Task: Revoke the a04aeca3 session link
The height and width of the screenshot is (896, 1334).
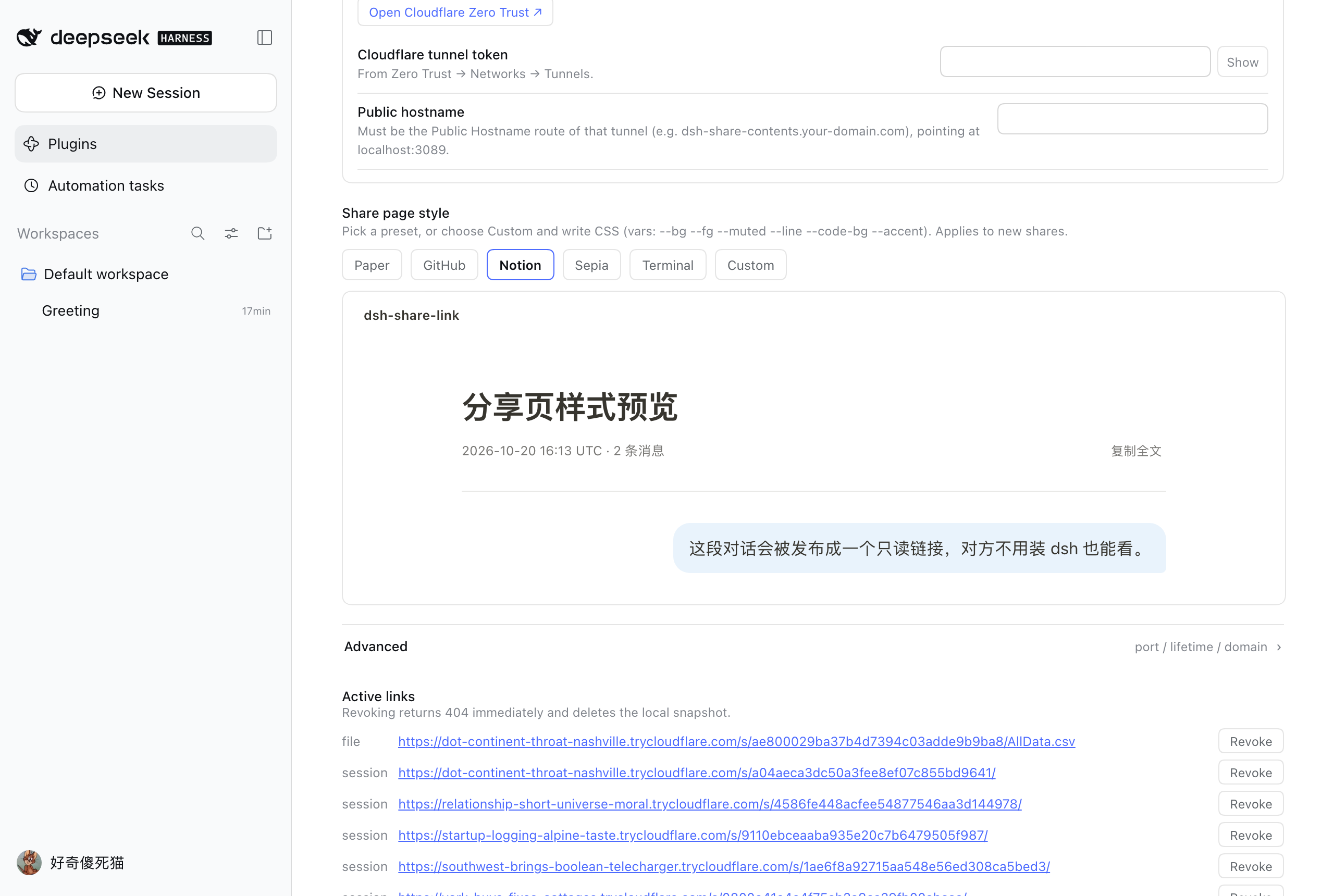Action: [1251, 773]
